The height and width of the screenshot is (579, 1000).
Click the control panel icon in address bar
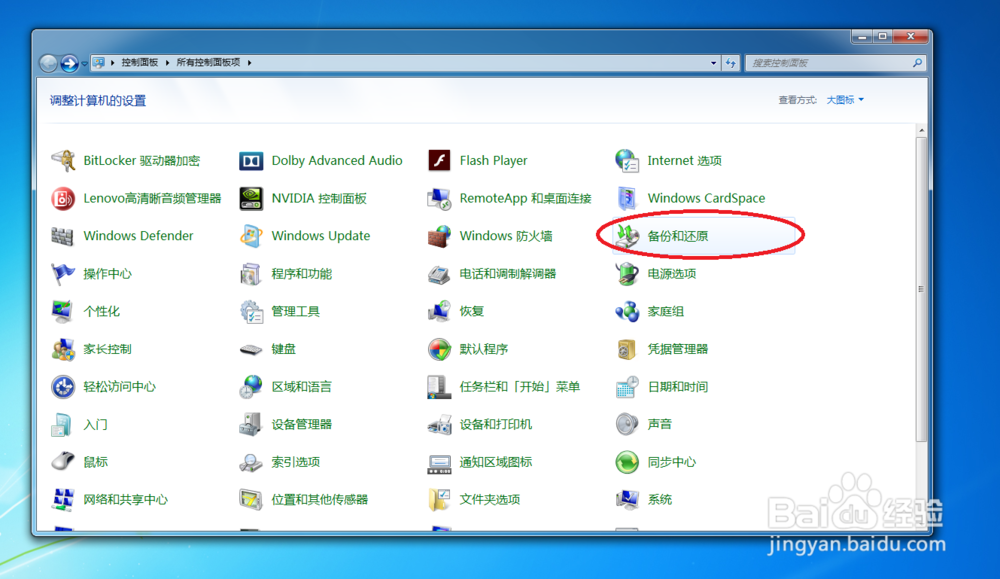(98, 62)
